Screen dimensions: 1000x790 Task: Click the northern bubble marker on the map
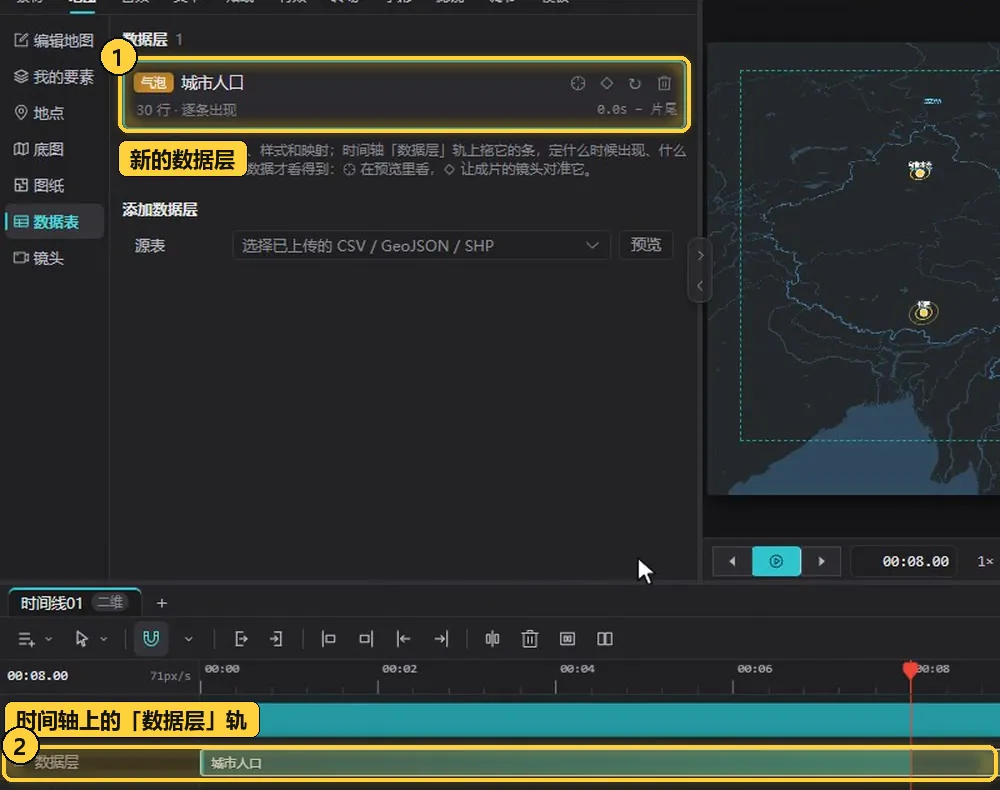pos(920,173)
